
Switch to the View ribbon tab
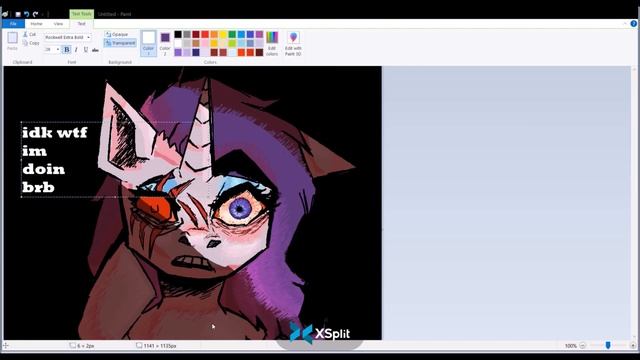click(x=58, y=24)
